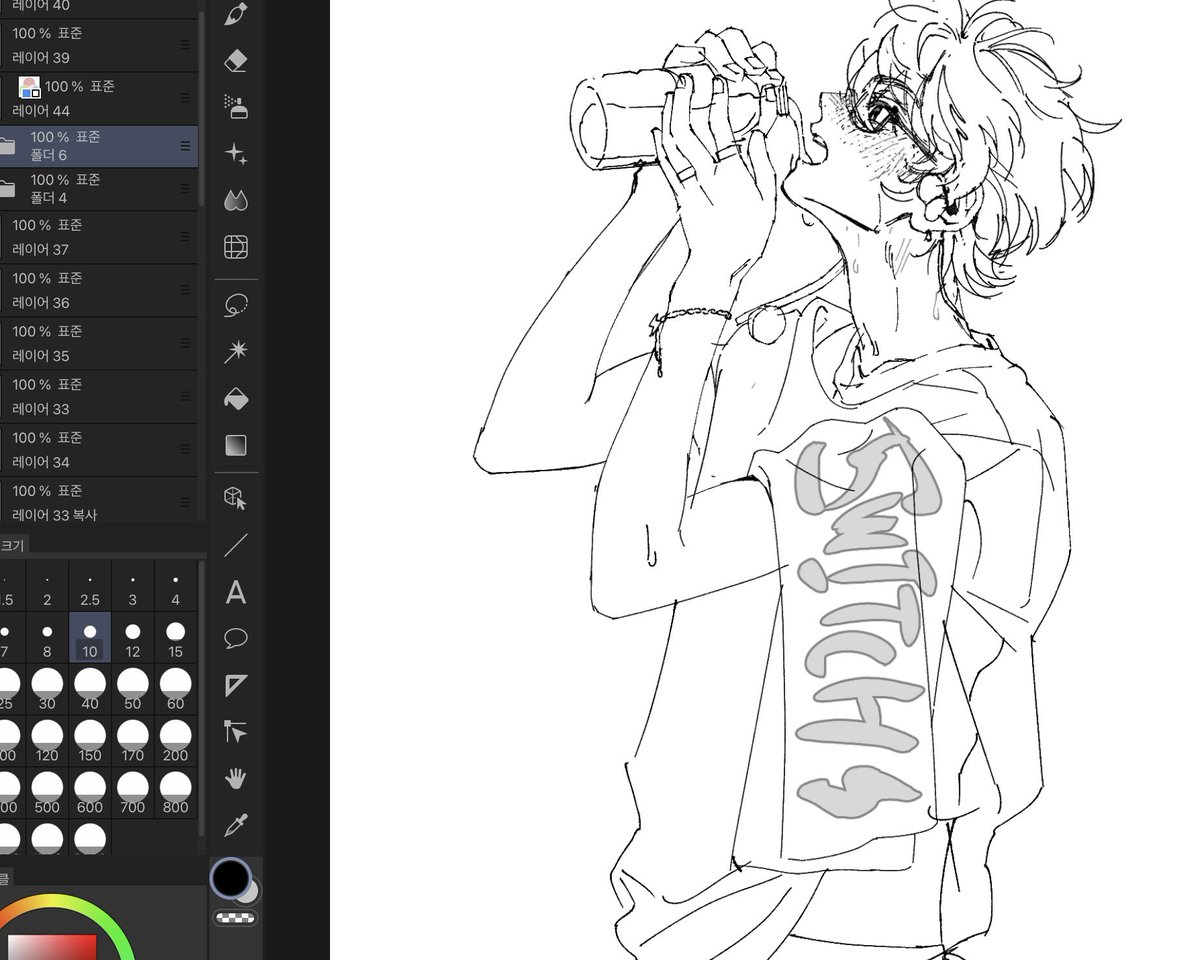Select the Eraser tool

click(x=236, y=61)
